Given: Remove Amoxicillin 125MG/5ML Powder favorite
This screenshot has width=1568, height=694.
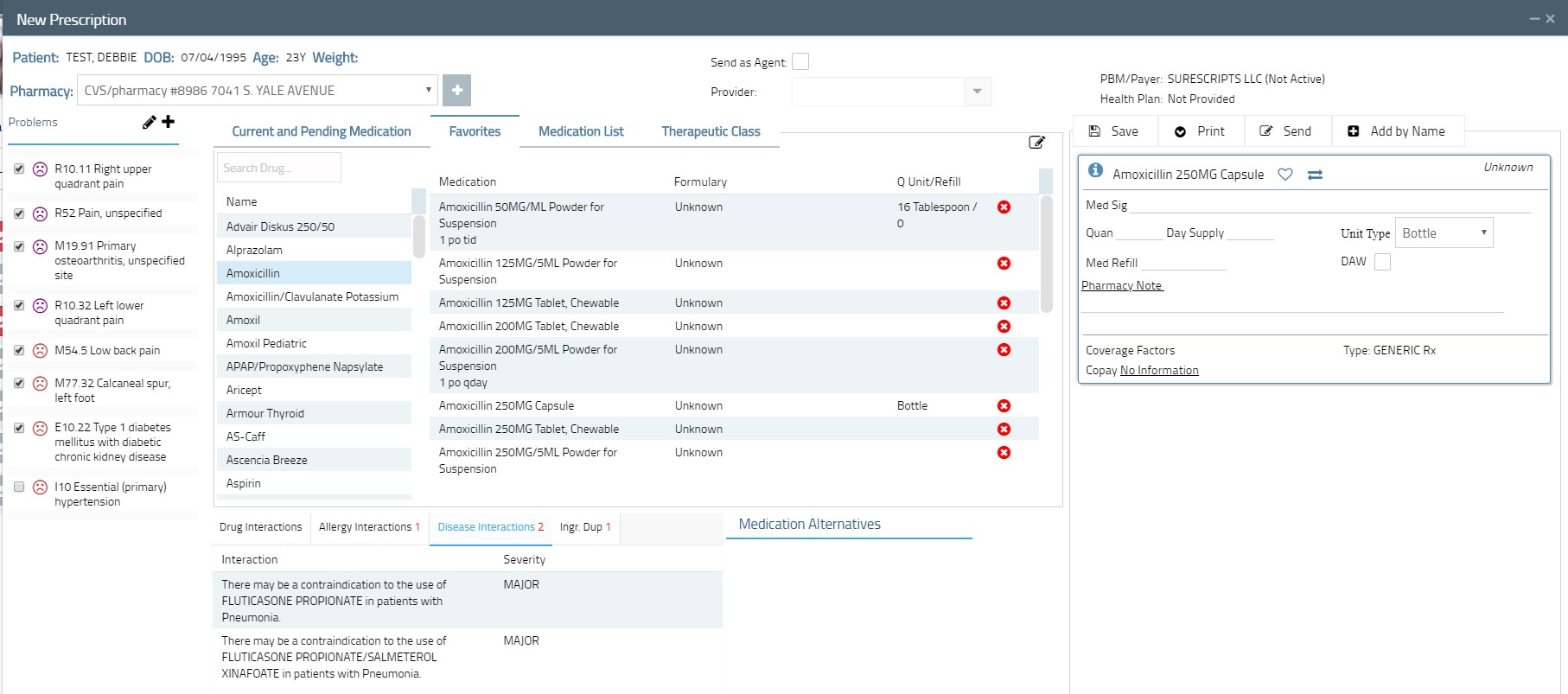Looking at the screenshot, I should (1004, 264).
